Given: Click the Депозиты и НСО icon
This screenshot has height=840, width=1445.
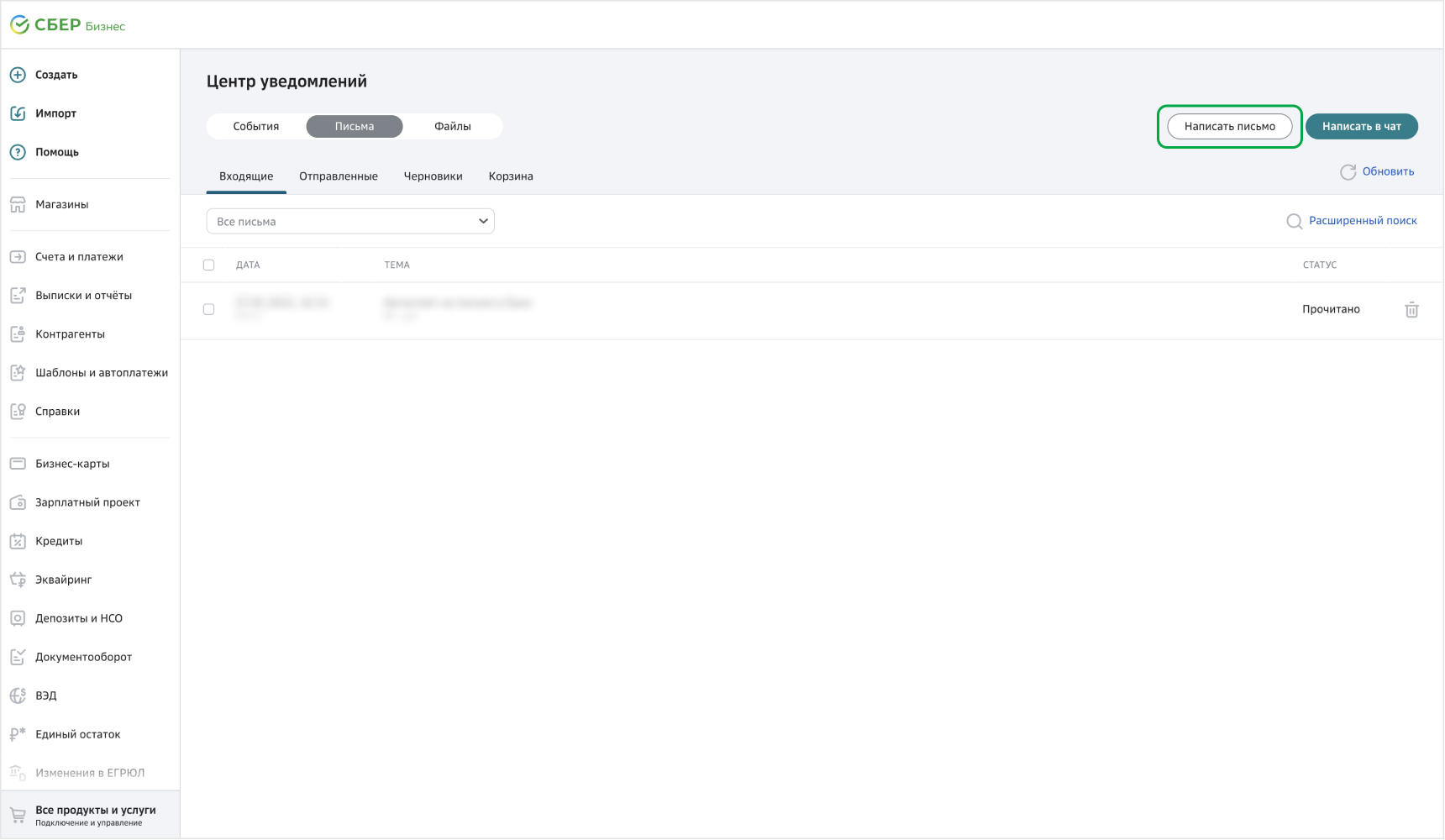Looking at the screenshot, I should click(x=18, y=618).
